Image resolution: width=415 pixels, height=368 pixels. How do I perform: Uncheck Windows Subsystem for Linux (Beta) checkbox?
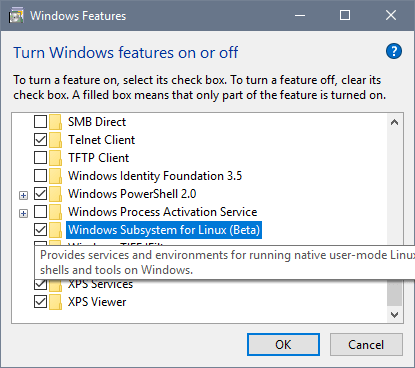tap(40, 230)
